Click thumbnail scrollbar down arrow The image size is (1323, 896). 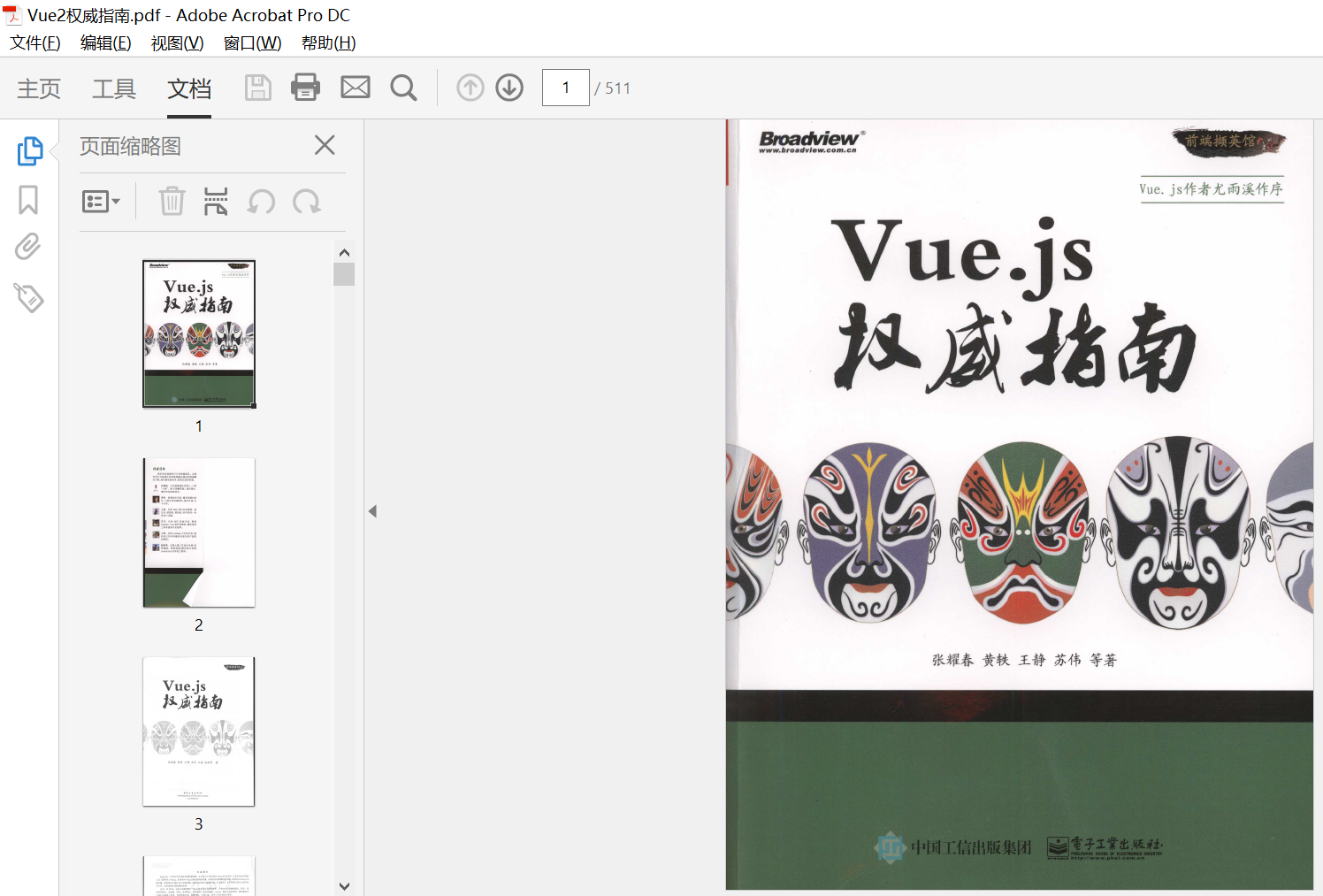344,885
